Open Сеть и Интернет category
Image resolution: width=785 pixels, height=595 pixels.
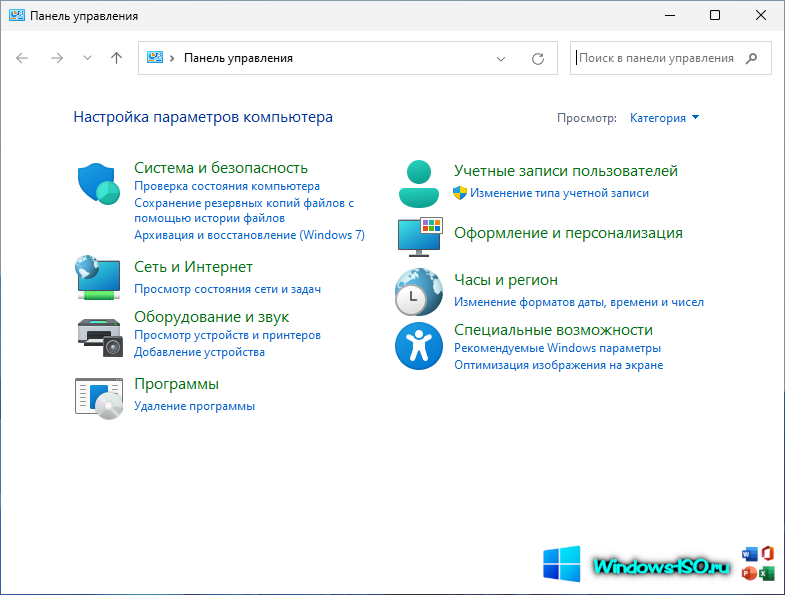coord(193,267)
